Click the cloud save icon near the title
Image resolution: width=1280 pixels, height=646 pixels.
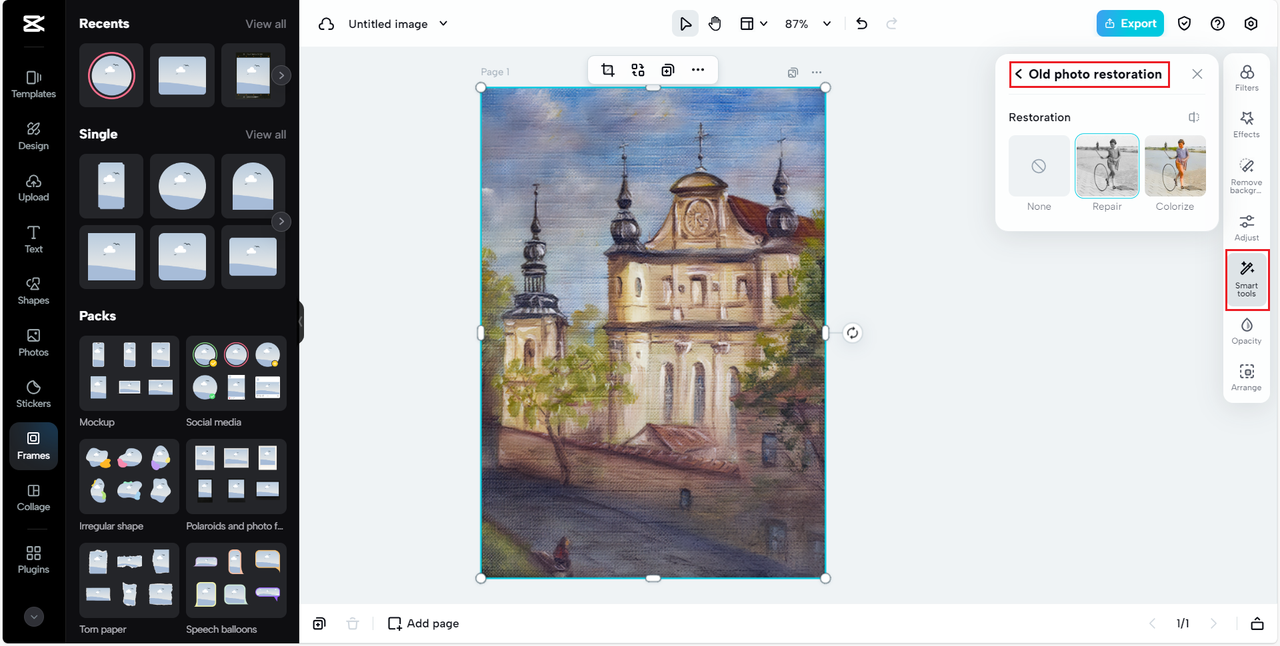[326, 24]
